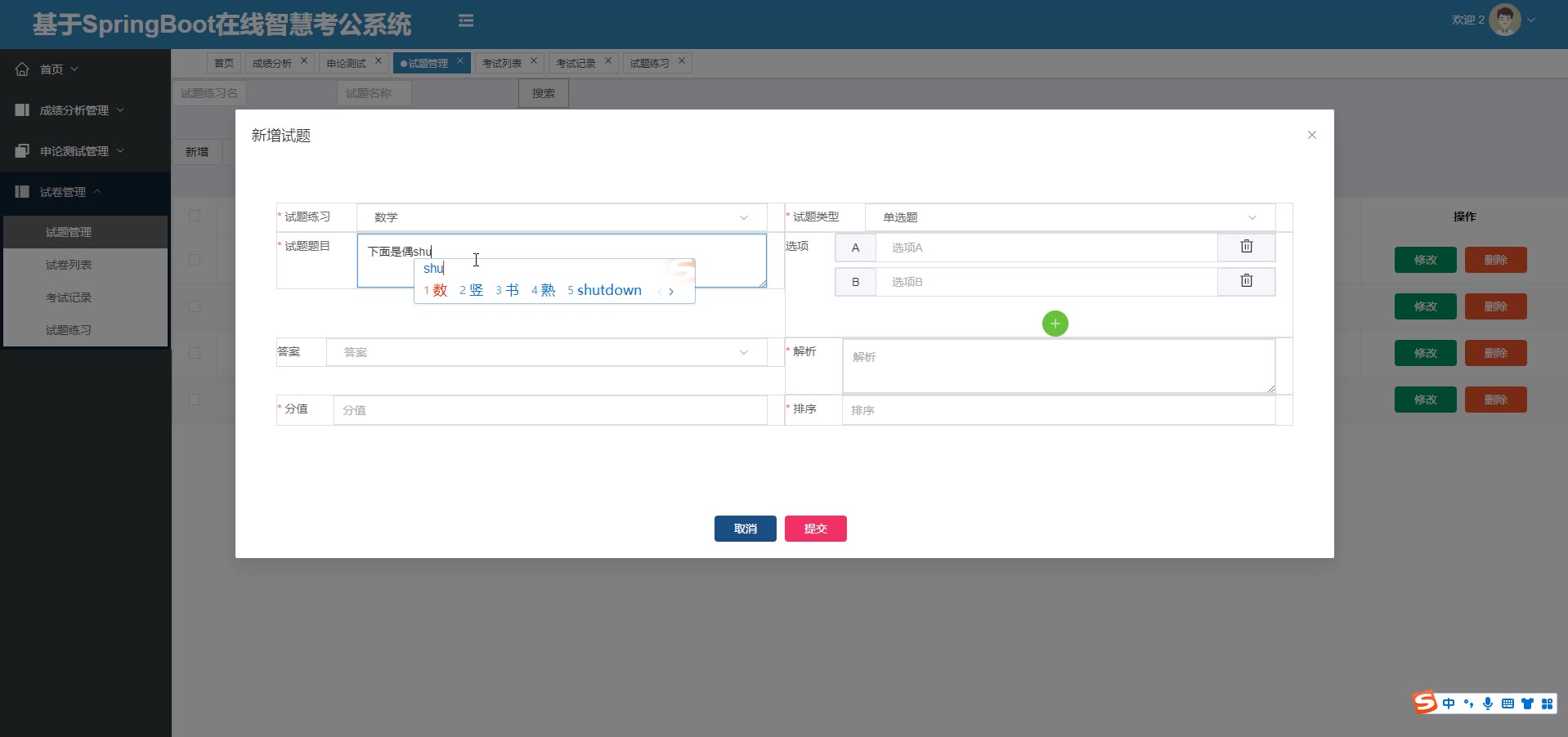Click the 取消 button
The width and height of the screenshot is (1568, 737).
(746, 529)
